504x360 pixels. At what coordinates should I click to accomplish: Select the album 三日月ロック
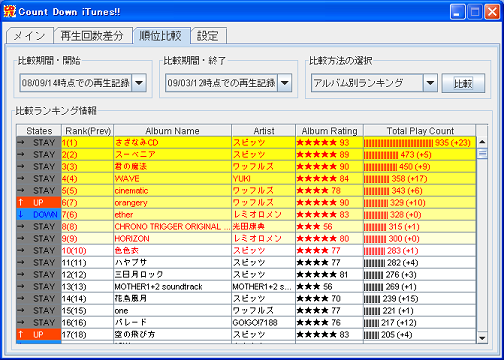coord(172,275)
